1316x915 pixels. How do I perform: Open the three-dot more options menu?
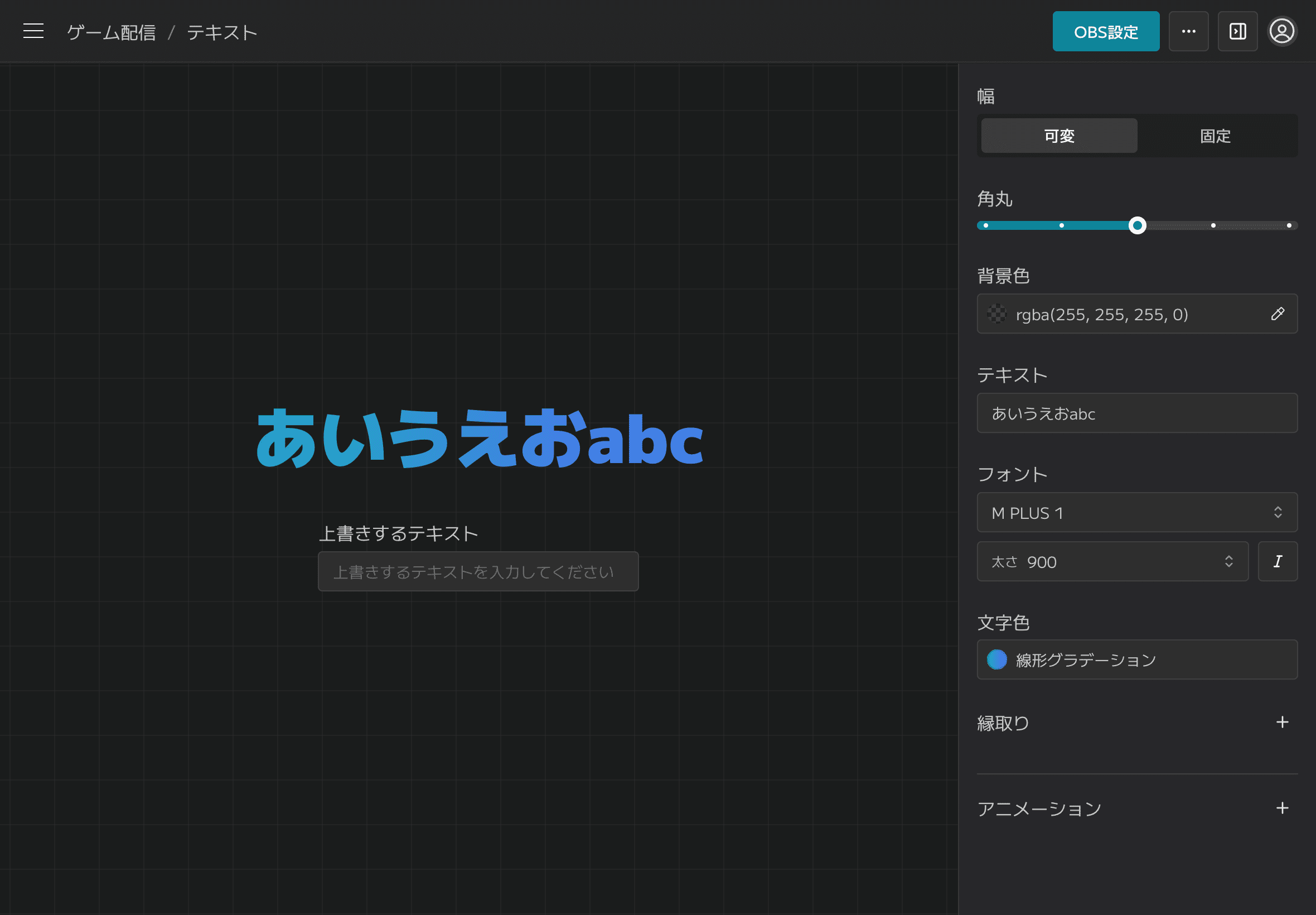pos(1189,31)
